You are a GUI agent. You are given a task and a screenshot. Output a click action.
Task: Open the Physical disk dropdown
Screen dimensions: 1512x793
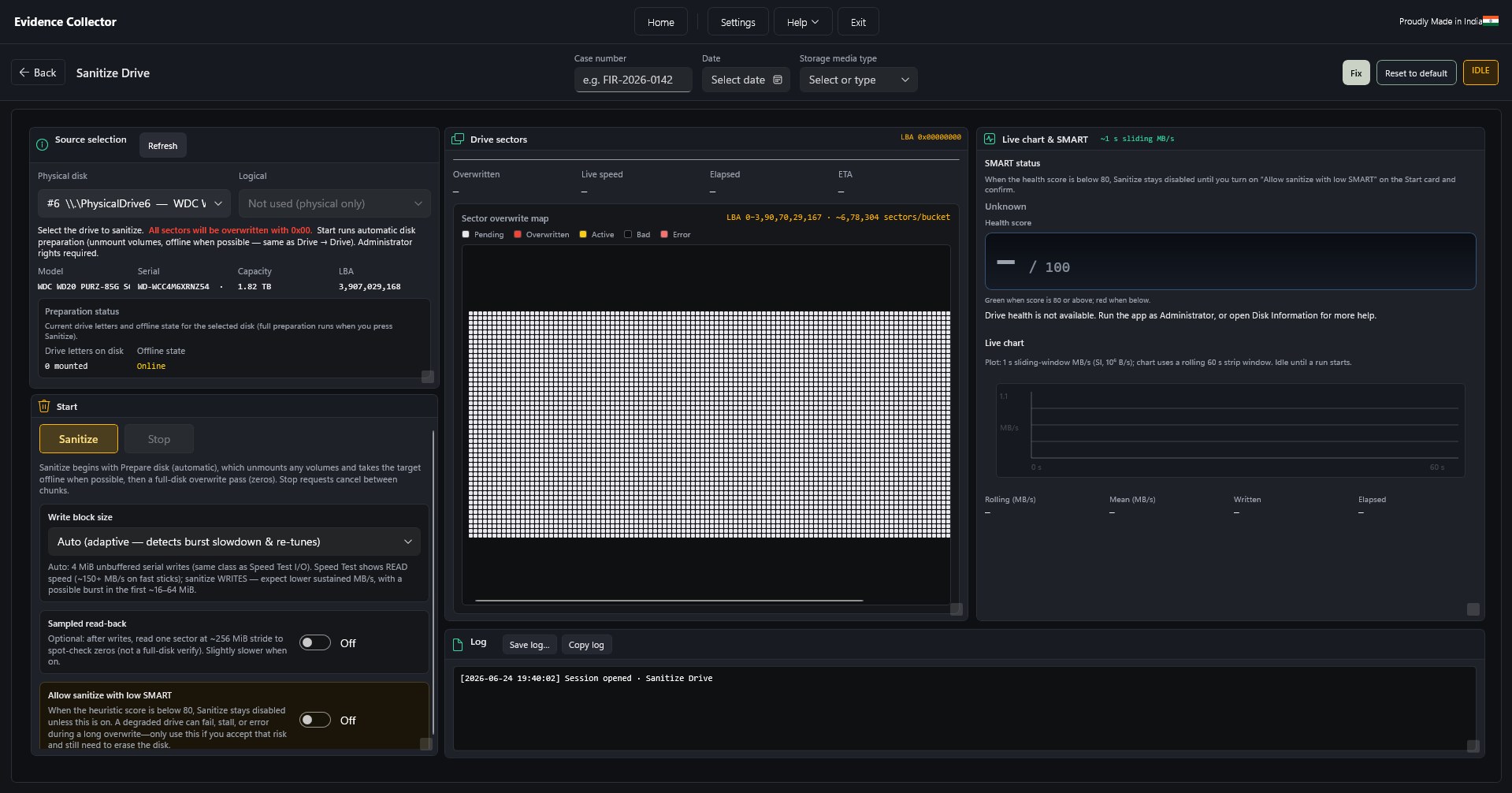point(135,203)
